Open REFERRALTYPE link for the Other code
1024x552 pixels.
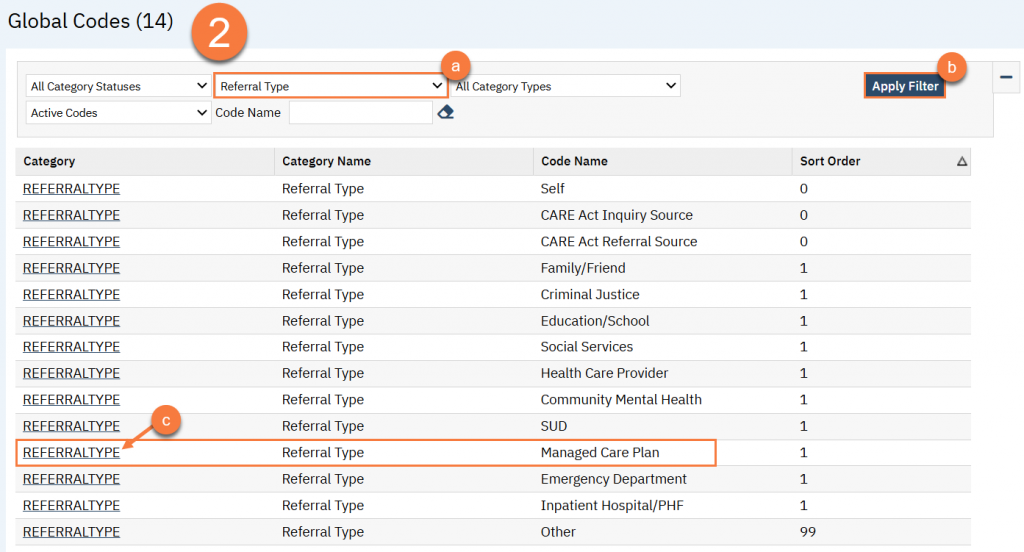[x=71, y=532]
